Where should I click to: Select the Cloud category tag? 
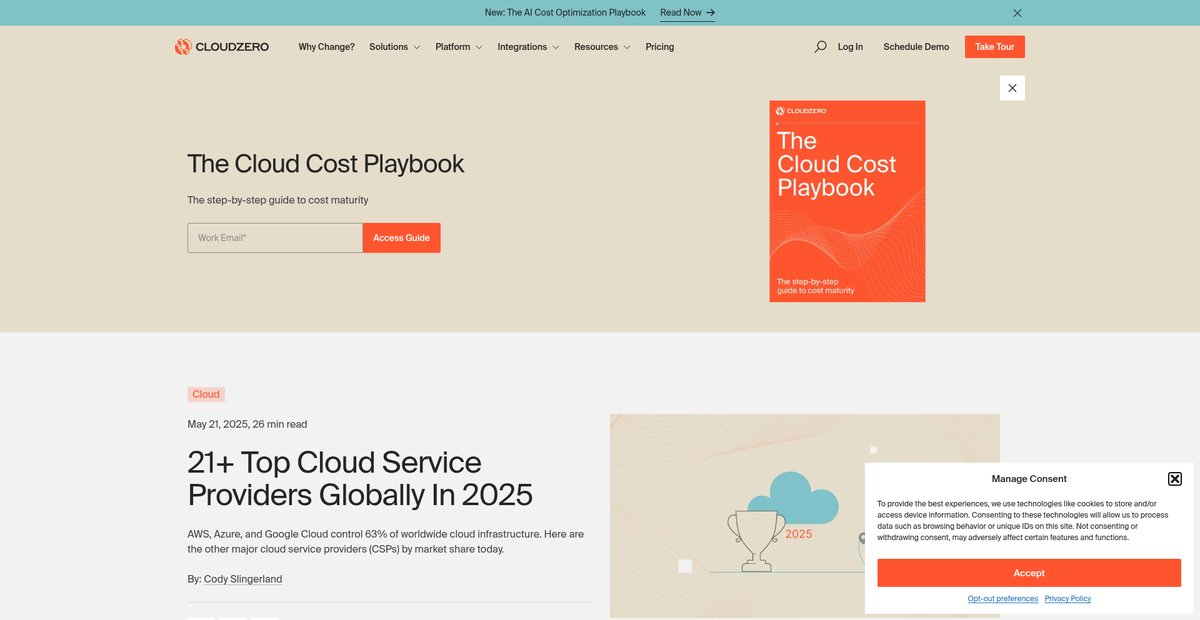[206, 394]
